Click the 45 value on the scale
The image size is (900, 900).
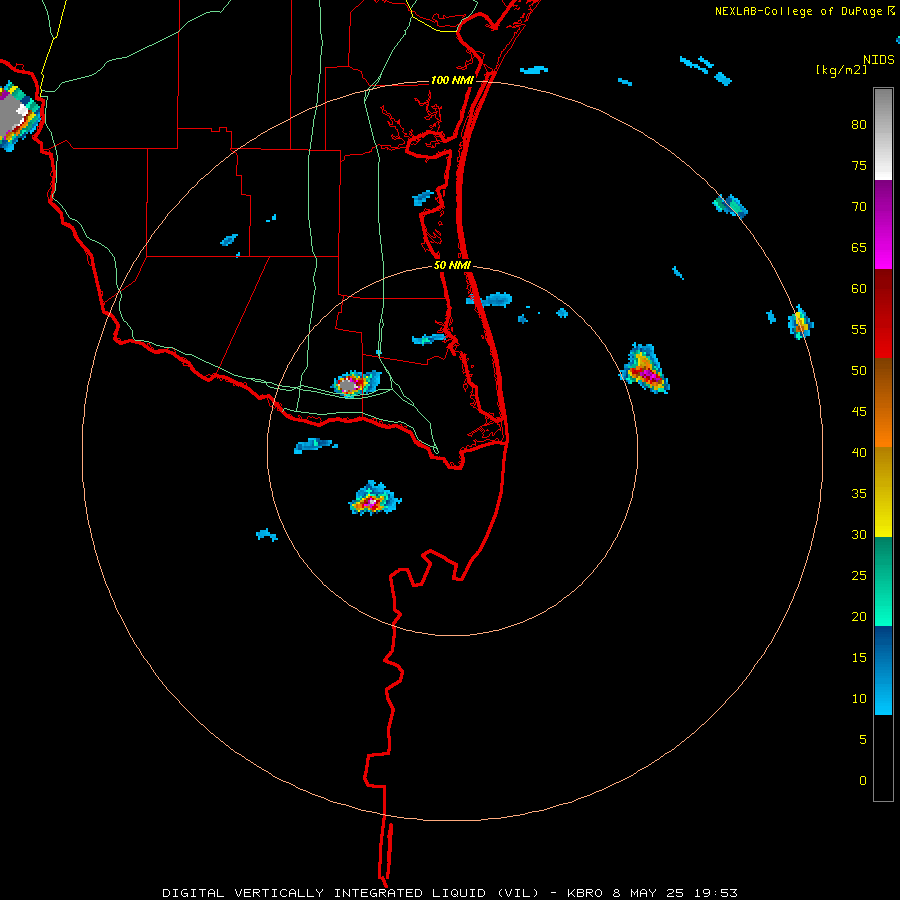pyautogui.click(x=859, y=412)
